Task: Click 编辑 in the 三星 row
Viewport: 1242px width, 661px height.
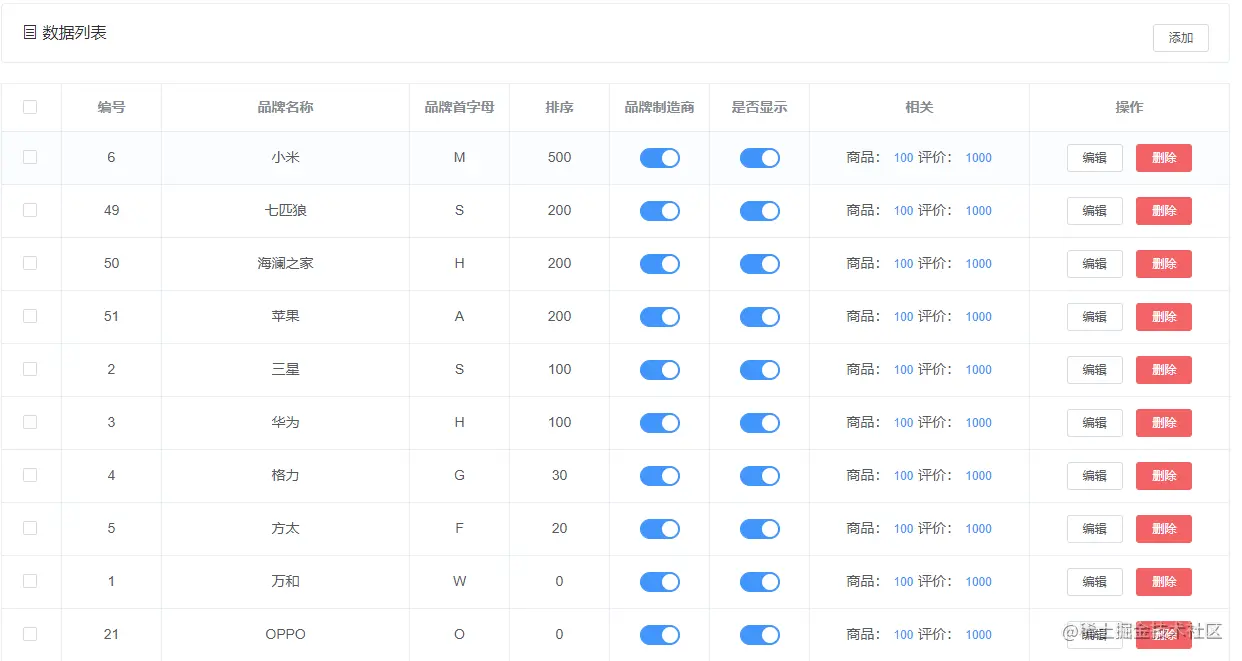Action: tap(1095, 370)
